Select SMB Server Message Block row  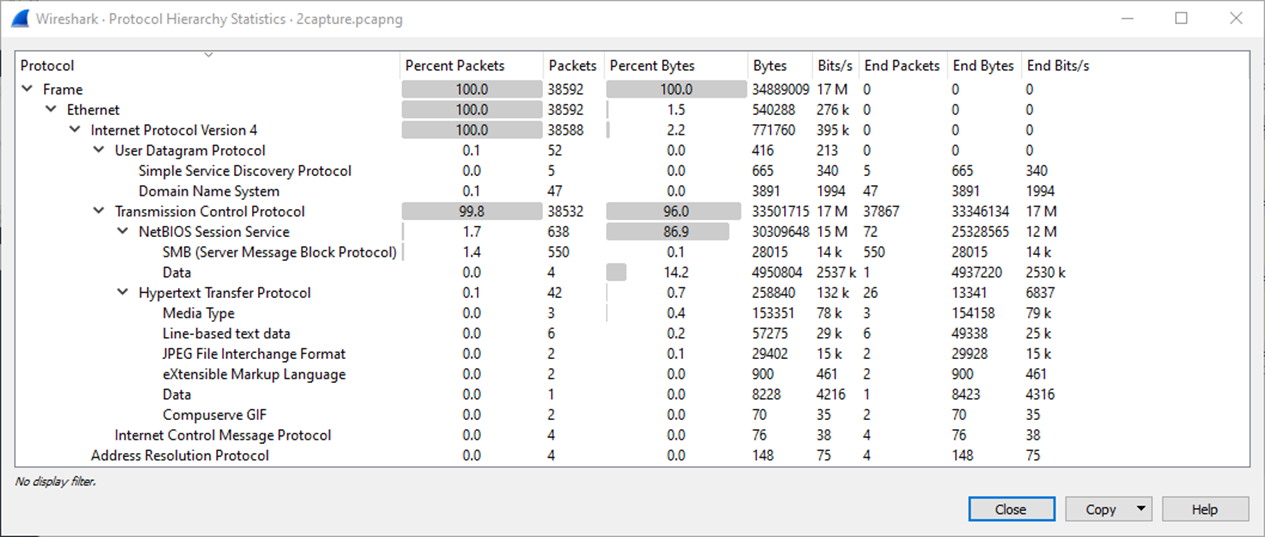[279, 252]
